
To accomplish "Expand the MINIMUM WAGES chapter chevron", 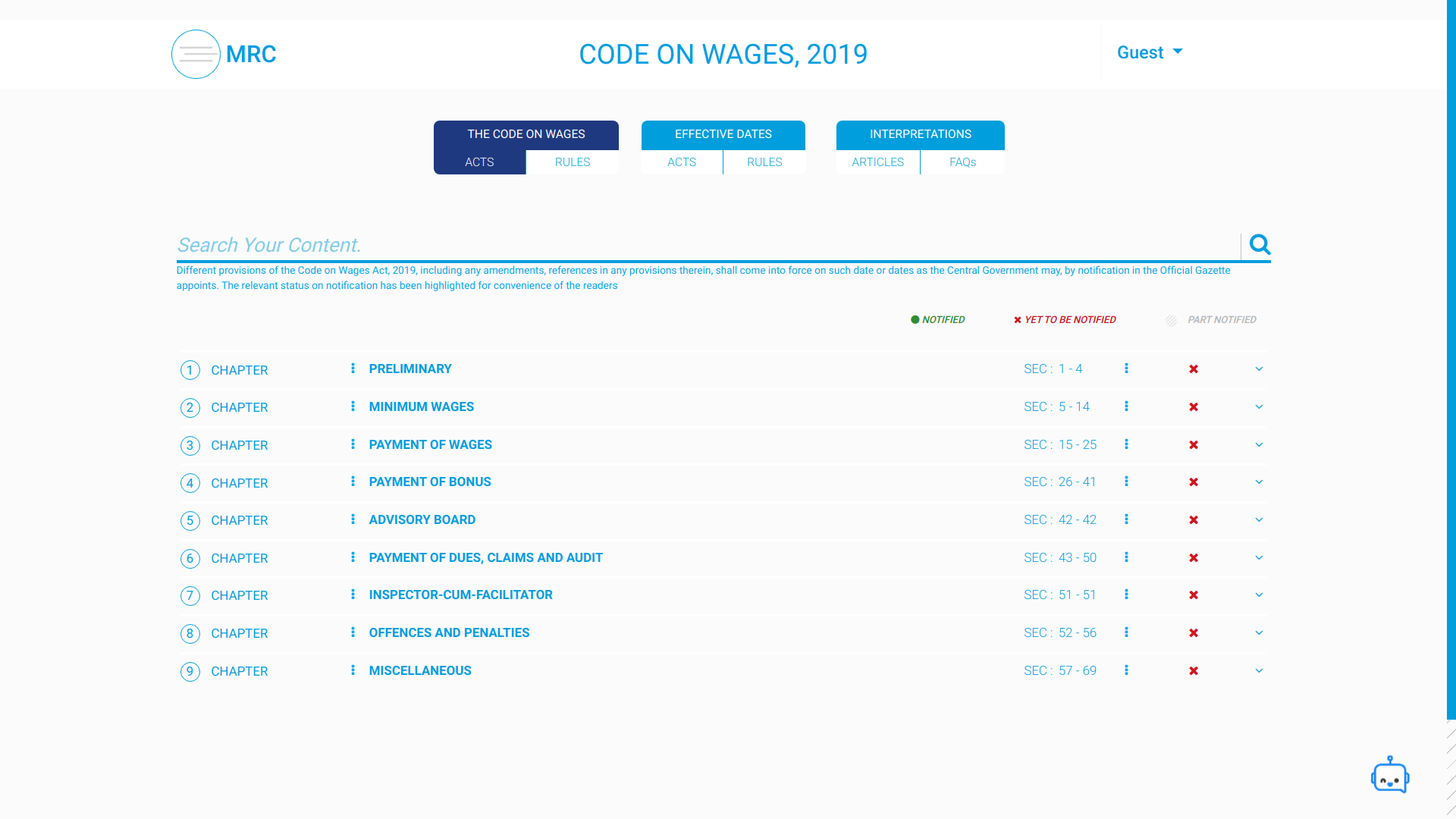I will tap(1259, 407).
